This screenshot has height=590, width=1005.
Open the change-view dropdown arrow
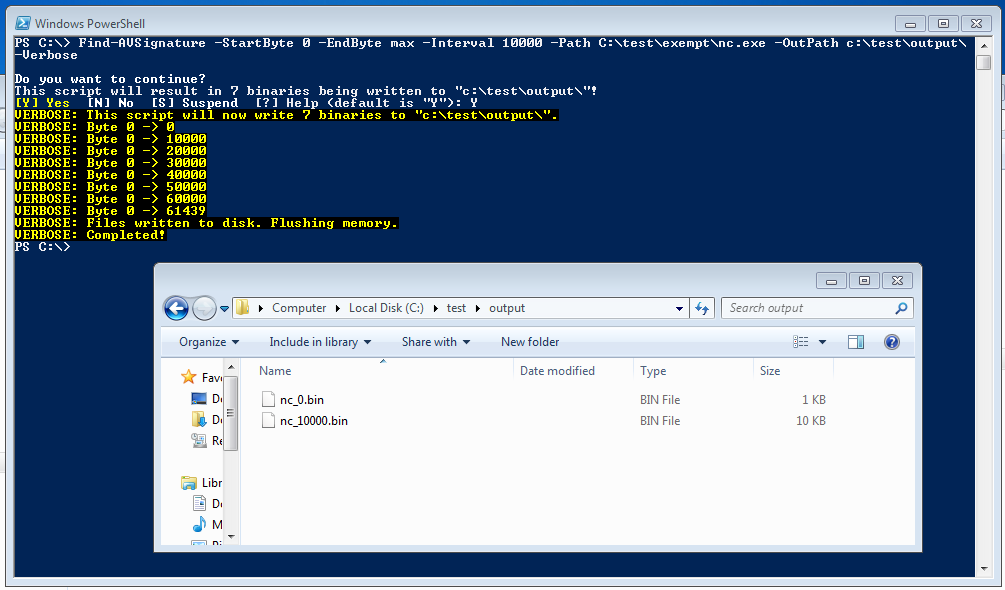click(822, 341)
